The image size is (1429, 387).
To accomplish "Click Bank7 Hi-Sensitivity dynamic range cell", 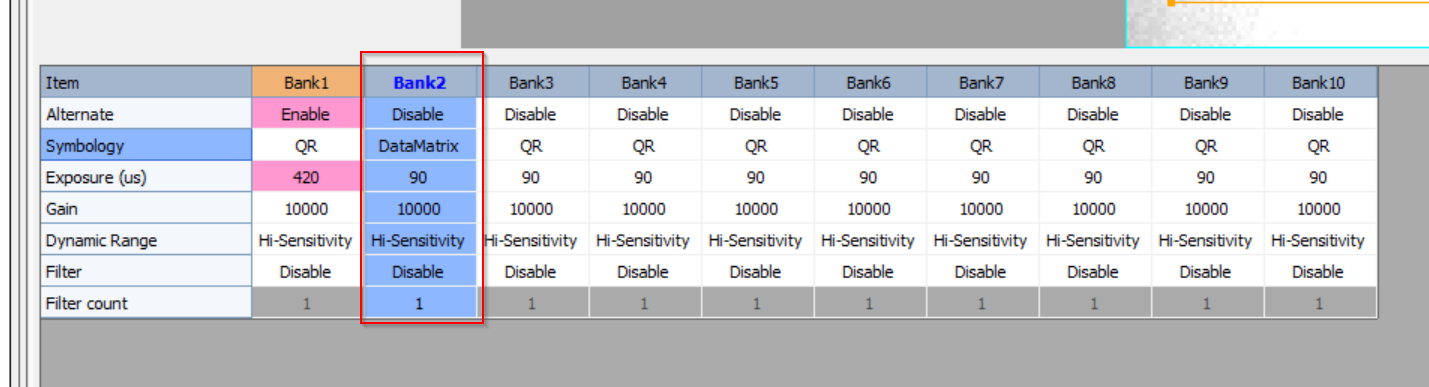I will 981,240.
